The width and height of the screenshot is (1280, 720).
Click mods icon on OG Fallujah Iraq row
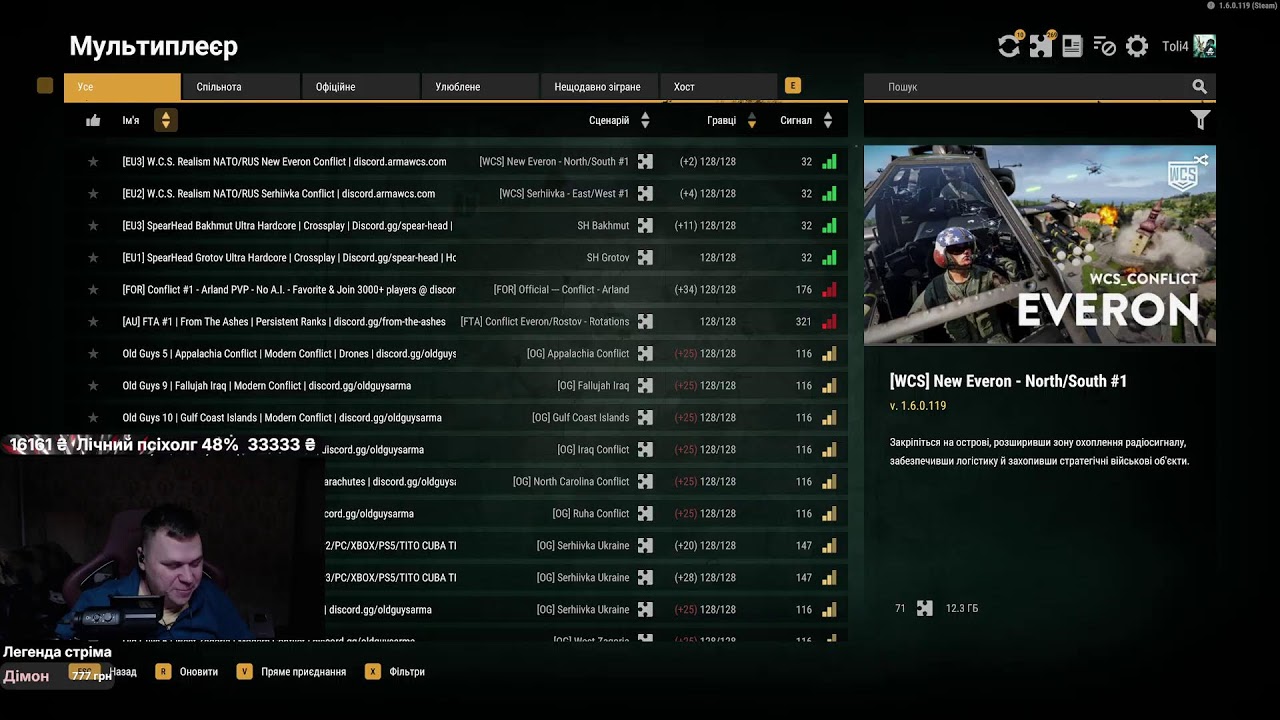645,386
